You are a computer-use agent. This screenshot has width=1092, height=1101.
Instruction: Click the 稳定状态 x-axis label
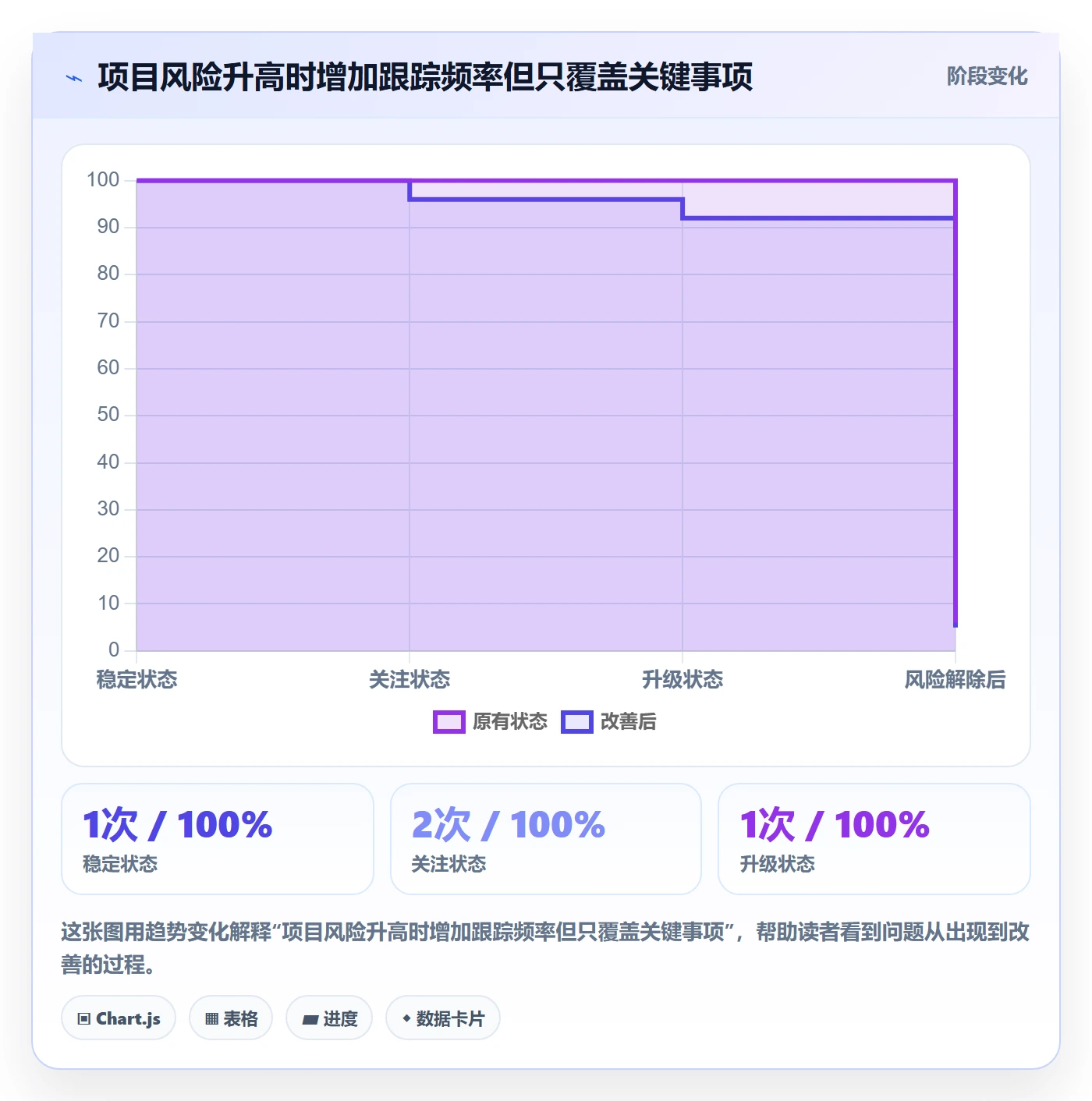[x=137, y=680]
